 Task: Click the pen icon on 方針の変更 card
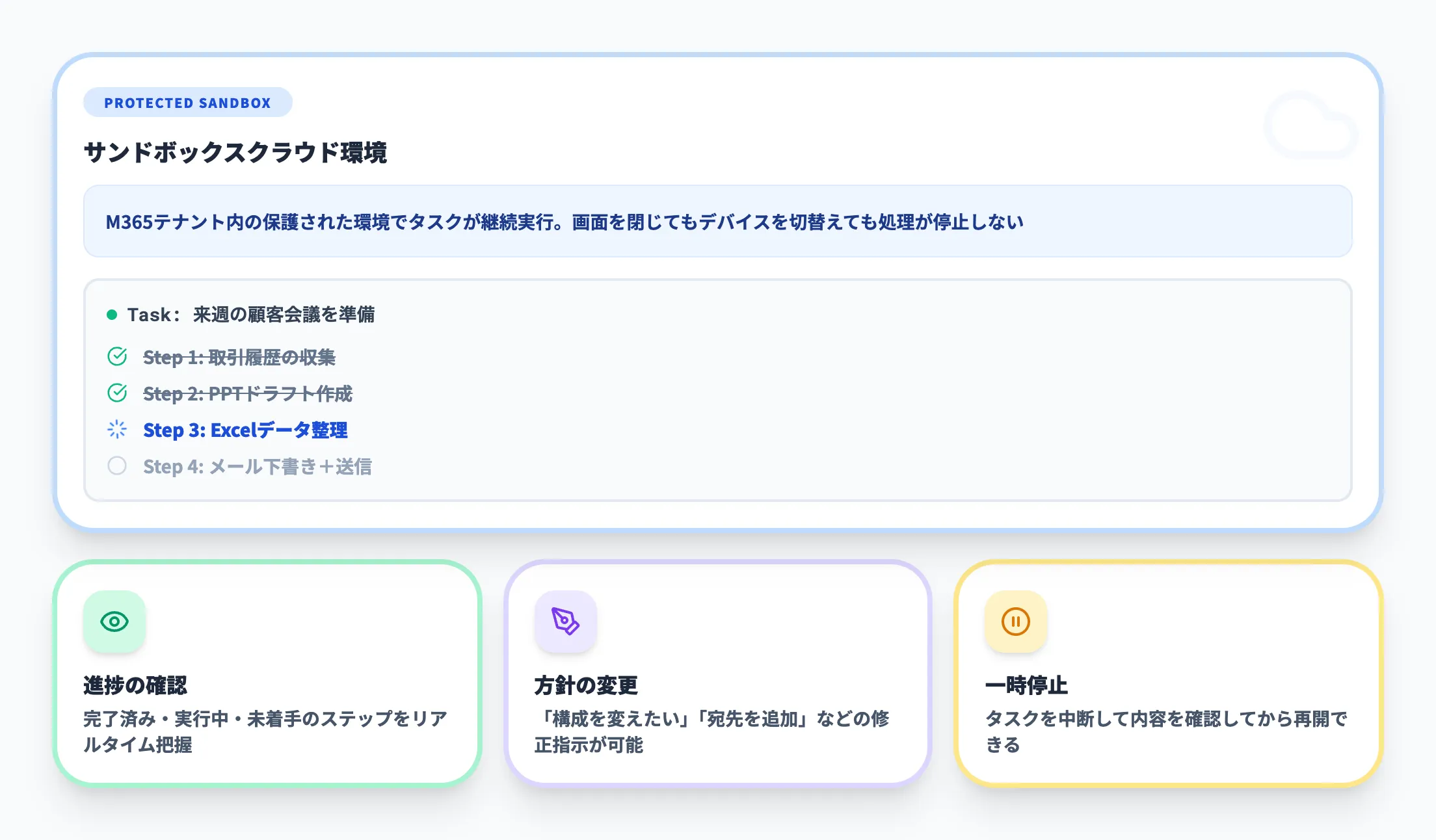(565, 622)
